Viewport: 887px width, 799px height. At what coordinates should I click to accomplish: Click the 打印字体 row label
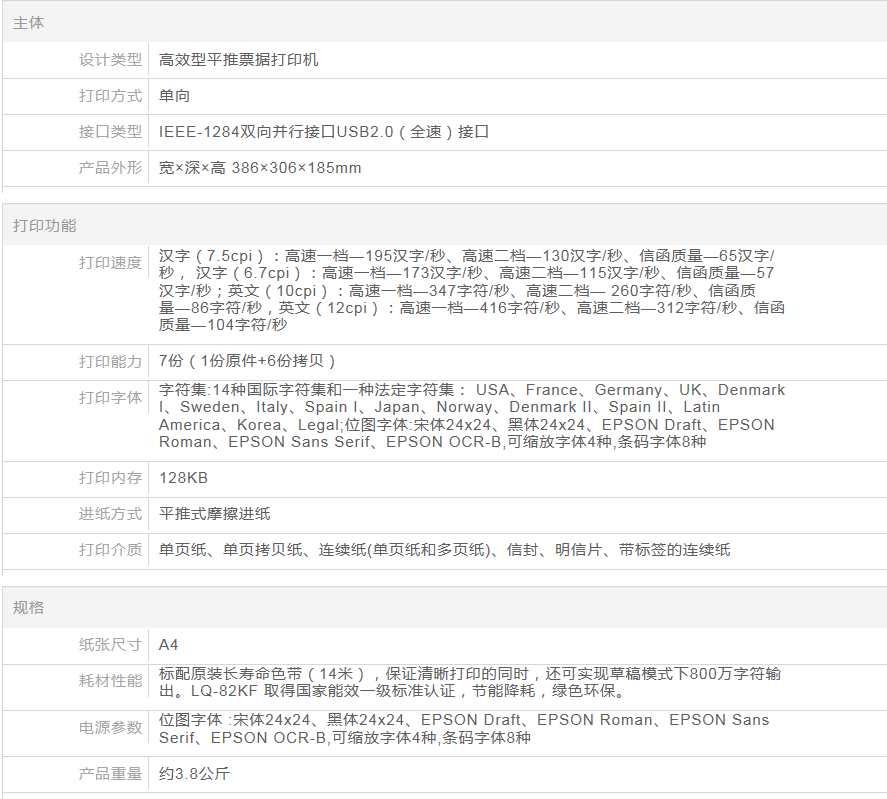[x=110, y=398]
